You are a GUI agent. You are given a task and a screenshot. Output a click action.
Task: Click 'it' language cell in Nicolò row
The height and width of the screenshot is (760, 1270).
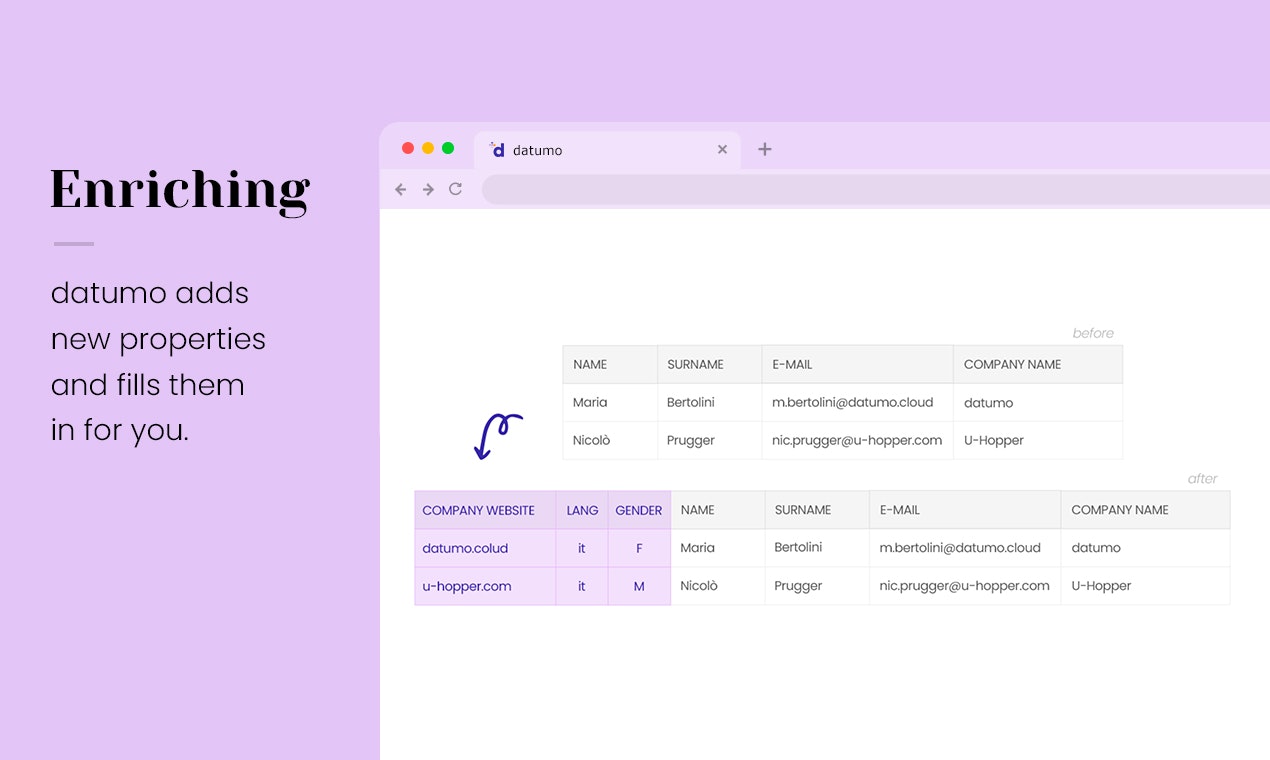pyautogui.click(x=582, y=586)
